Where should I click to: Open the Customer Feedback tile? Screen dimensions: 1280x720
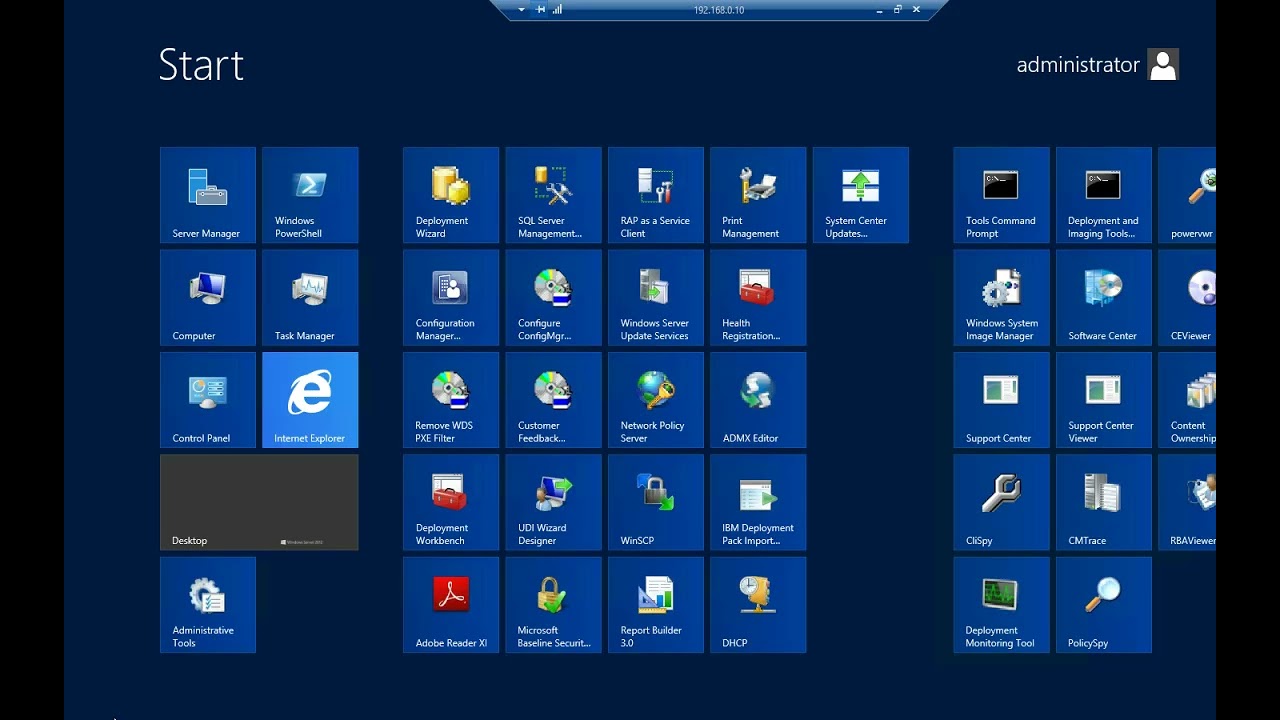[x=553, y=400]
